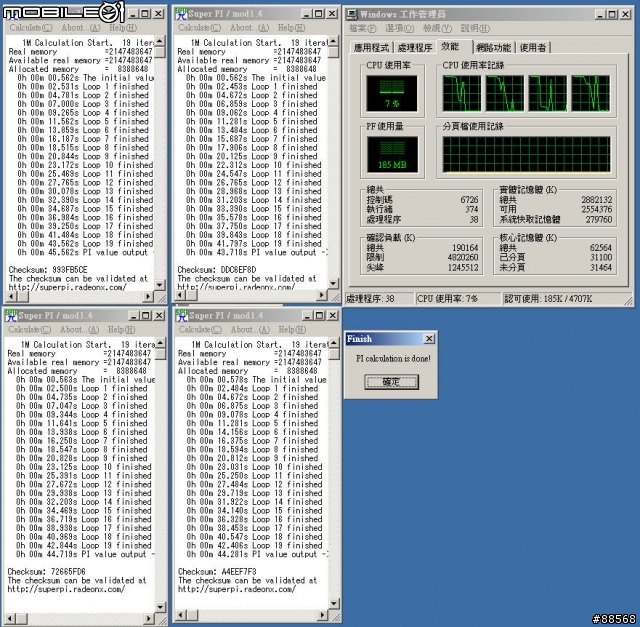Switch to the 應用程式 tab
This screenshot has width=640, height=627.
[x=371, y=48]
